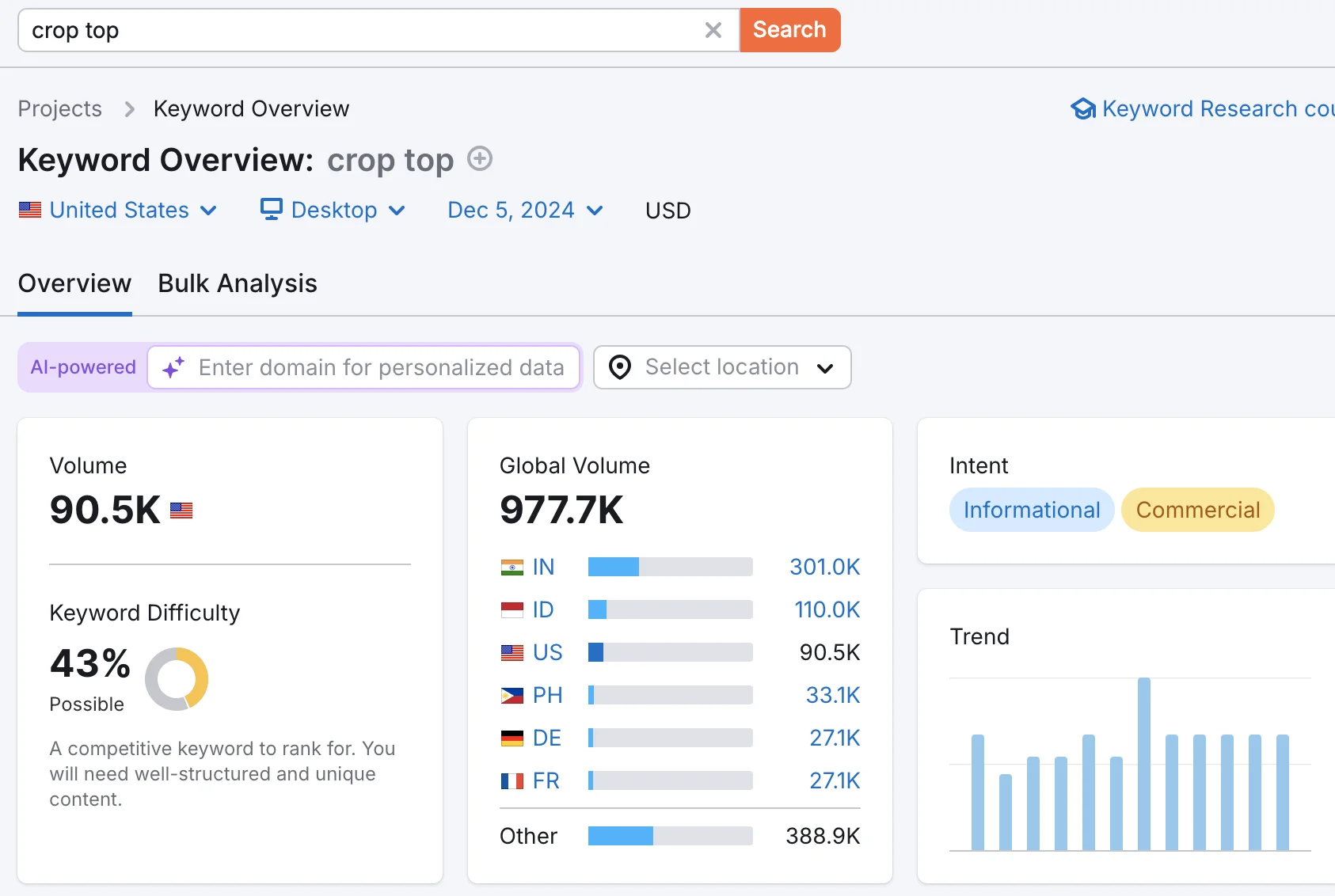
Task: Click the US flag beside United States
Action: coord(30,210)
